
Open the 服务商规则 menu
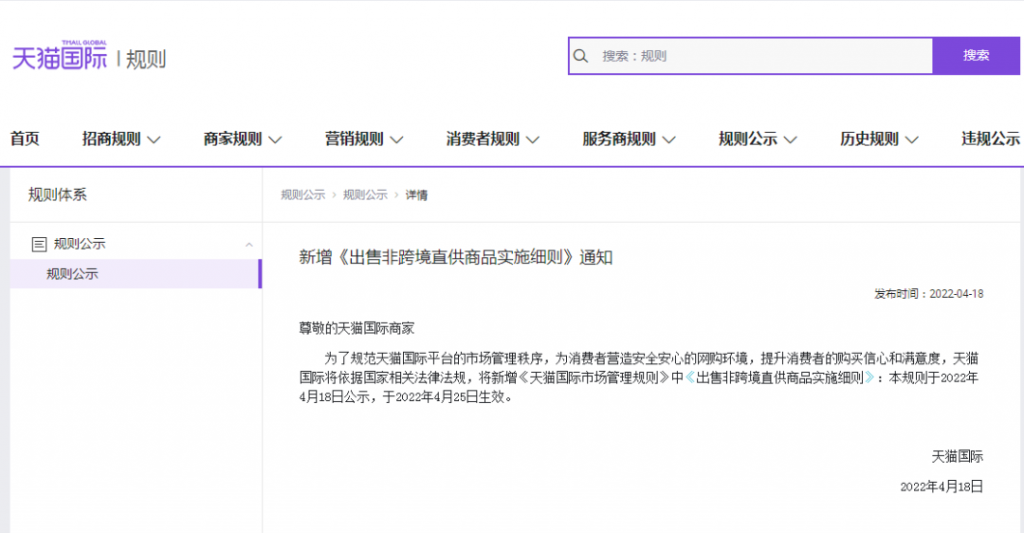(x=618, y=139)
